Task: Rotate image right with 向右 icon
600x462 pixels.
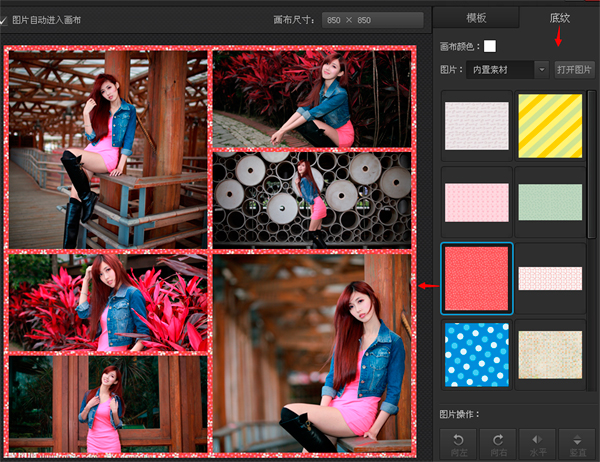Action: click(x=498, y=444)
